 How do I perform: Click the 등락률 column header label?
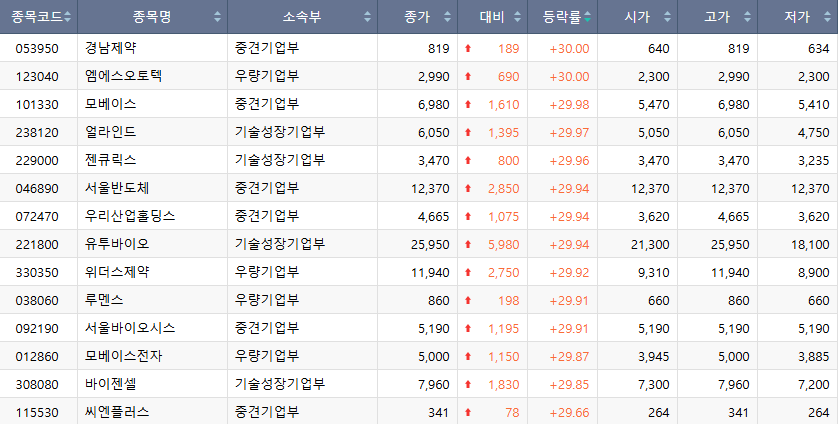[562, 17]
